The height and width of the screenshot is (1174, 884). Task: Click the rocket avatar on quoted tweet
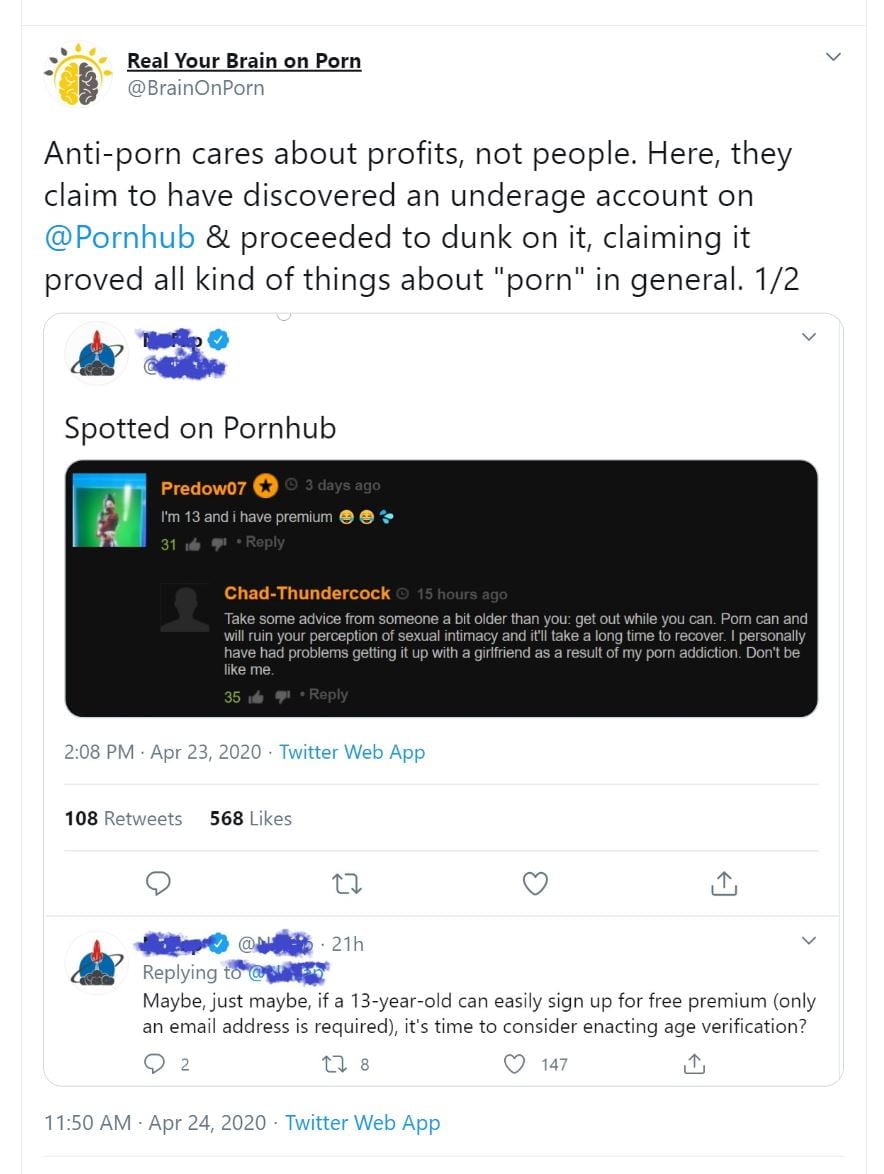click(x=95, y=352)
